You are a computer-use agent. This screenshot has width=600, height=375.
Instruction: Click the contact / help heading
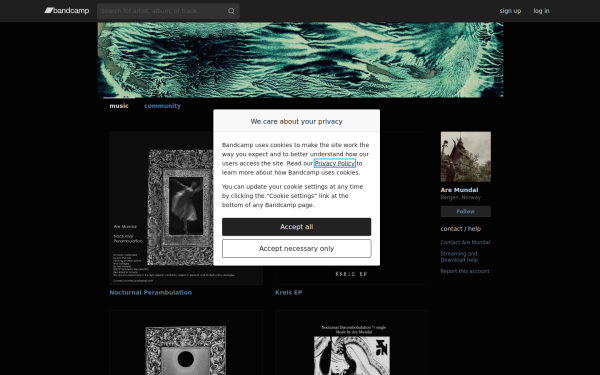(461, 229)
